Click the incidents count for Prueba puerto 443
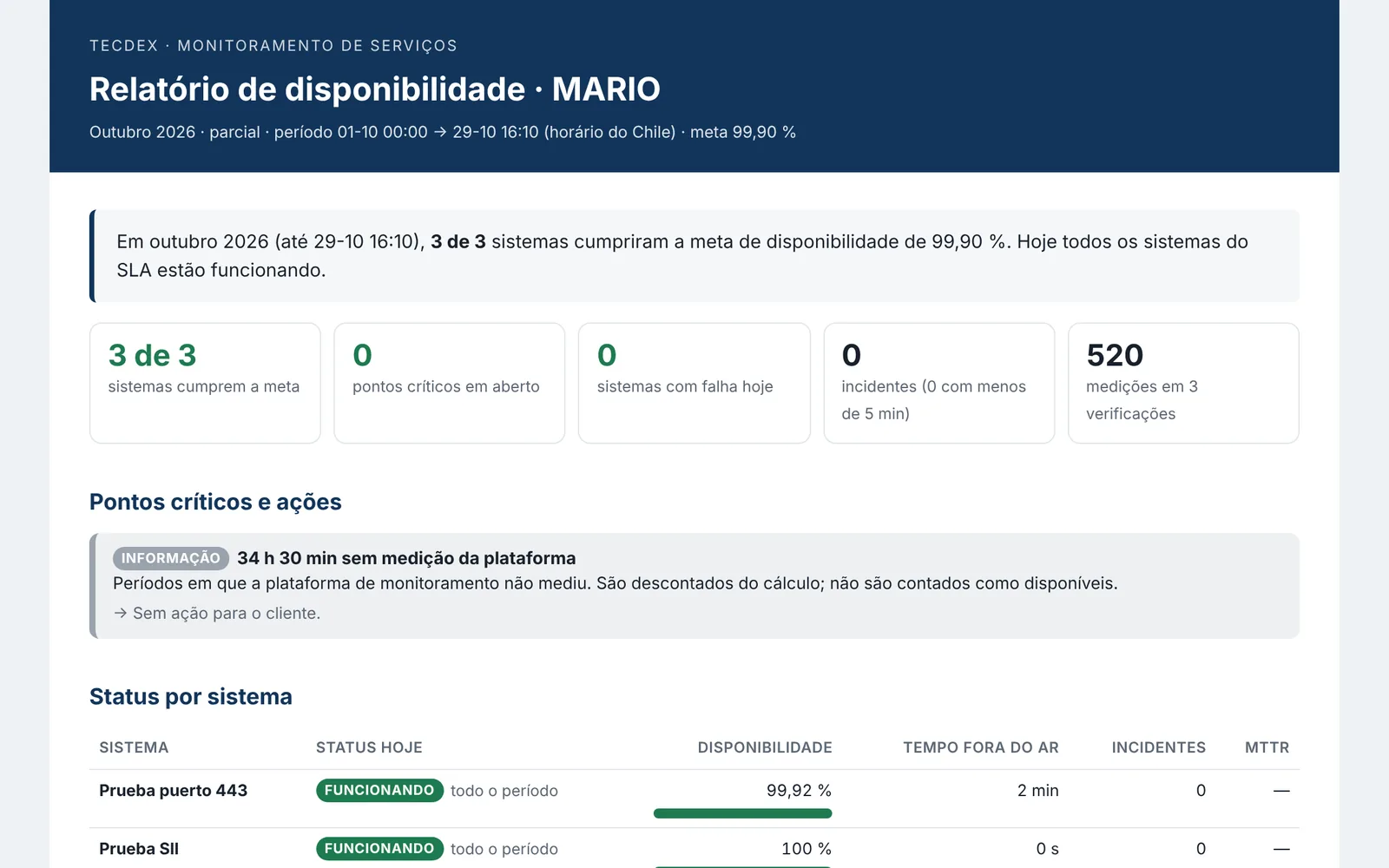The image size is (1389, 868). pyautogui.click(x=1201, y=791)
